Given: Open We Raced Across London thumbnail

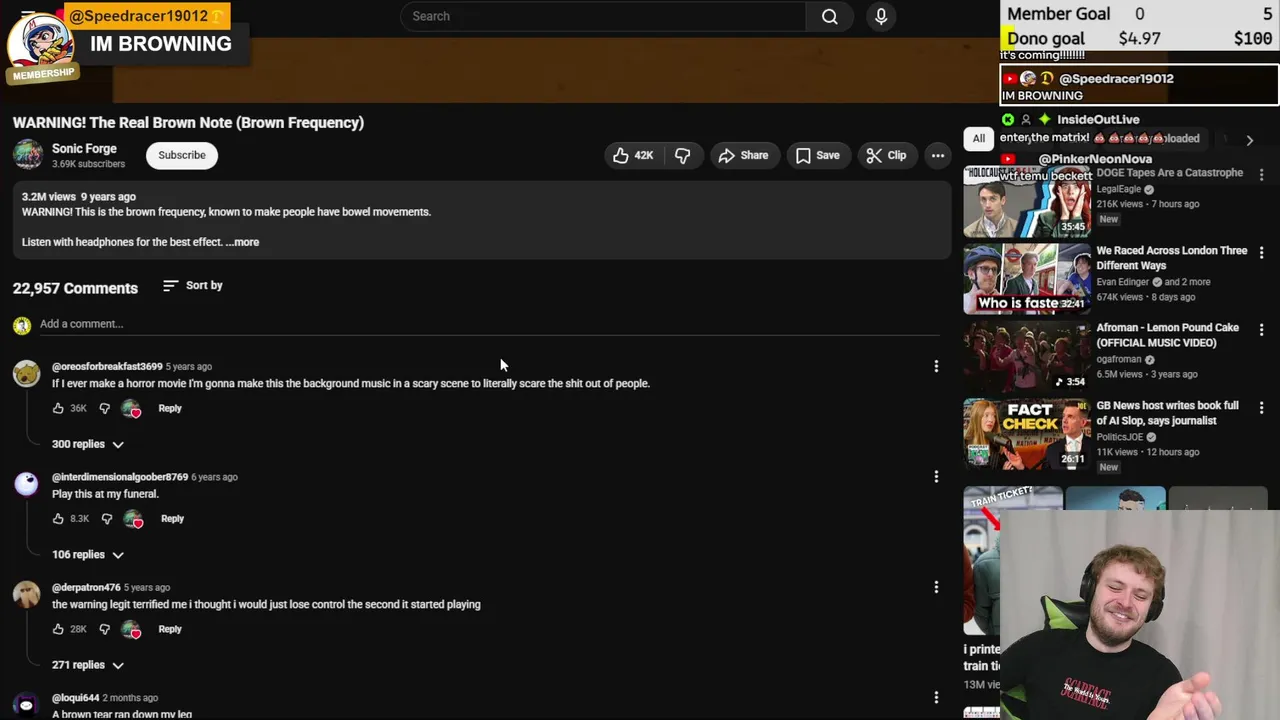Looking at the screenshot, I should (1027, 279).
